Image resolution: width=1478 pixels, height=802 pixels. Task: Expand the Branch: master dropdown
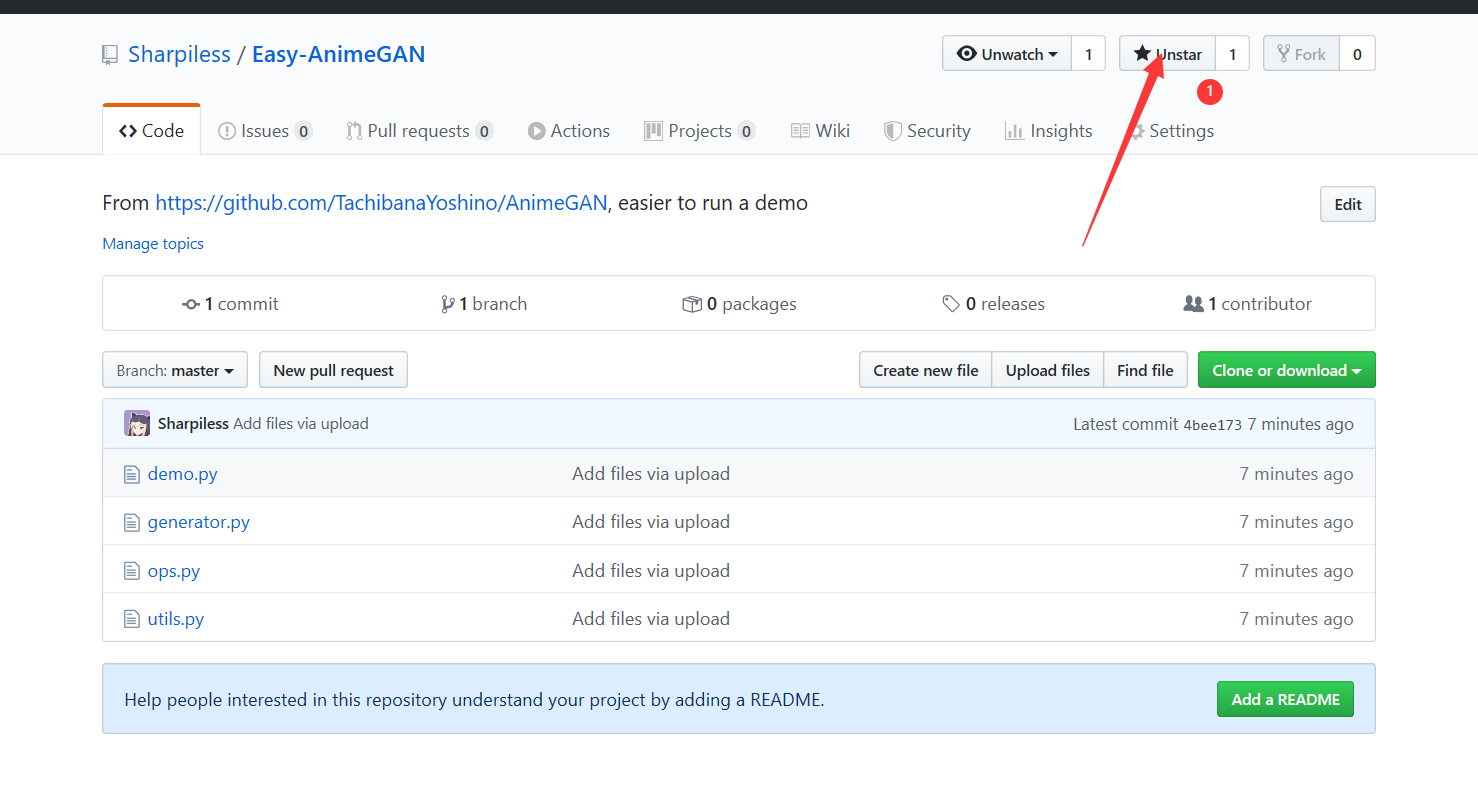pyautogui.click(x=175, y=370)
